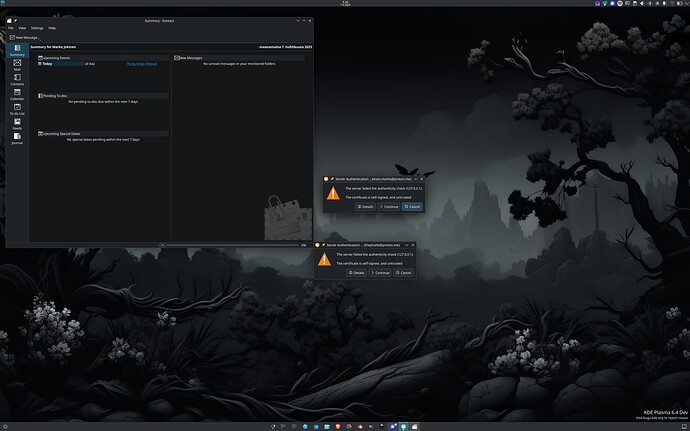Open the Help menu in Kontact

[52, 28]
